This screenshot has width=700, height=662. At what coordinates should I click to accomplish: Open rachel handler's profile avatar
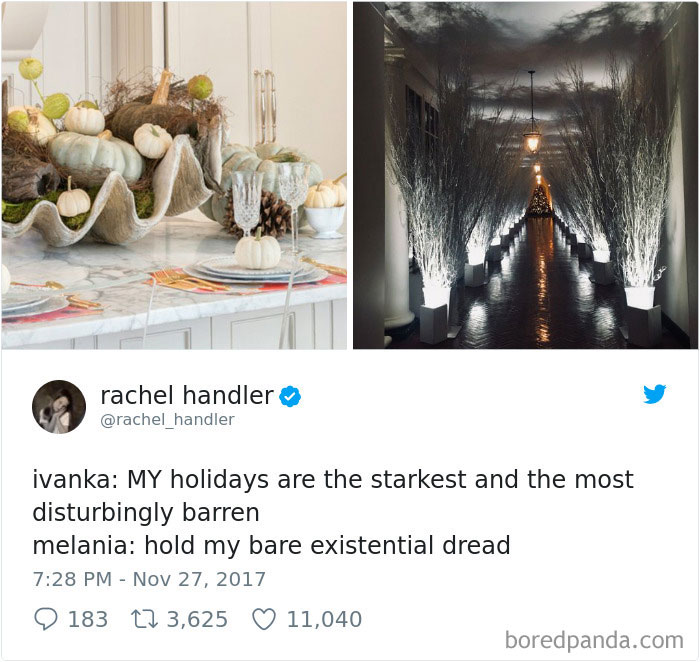(x=59, y=407)
